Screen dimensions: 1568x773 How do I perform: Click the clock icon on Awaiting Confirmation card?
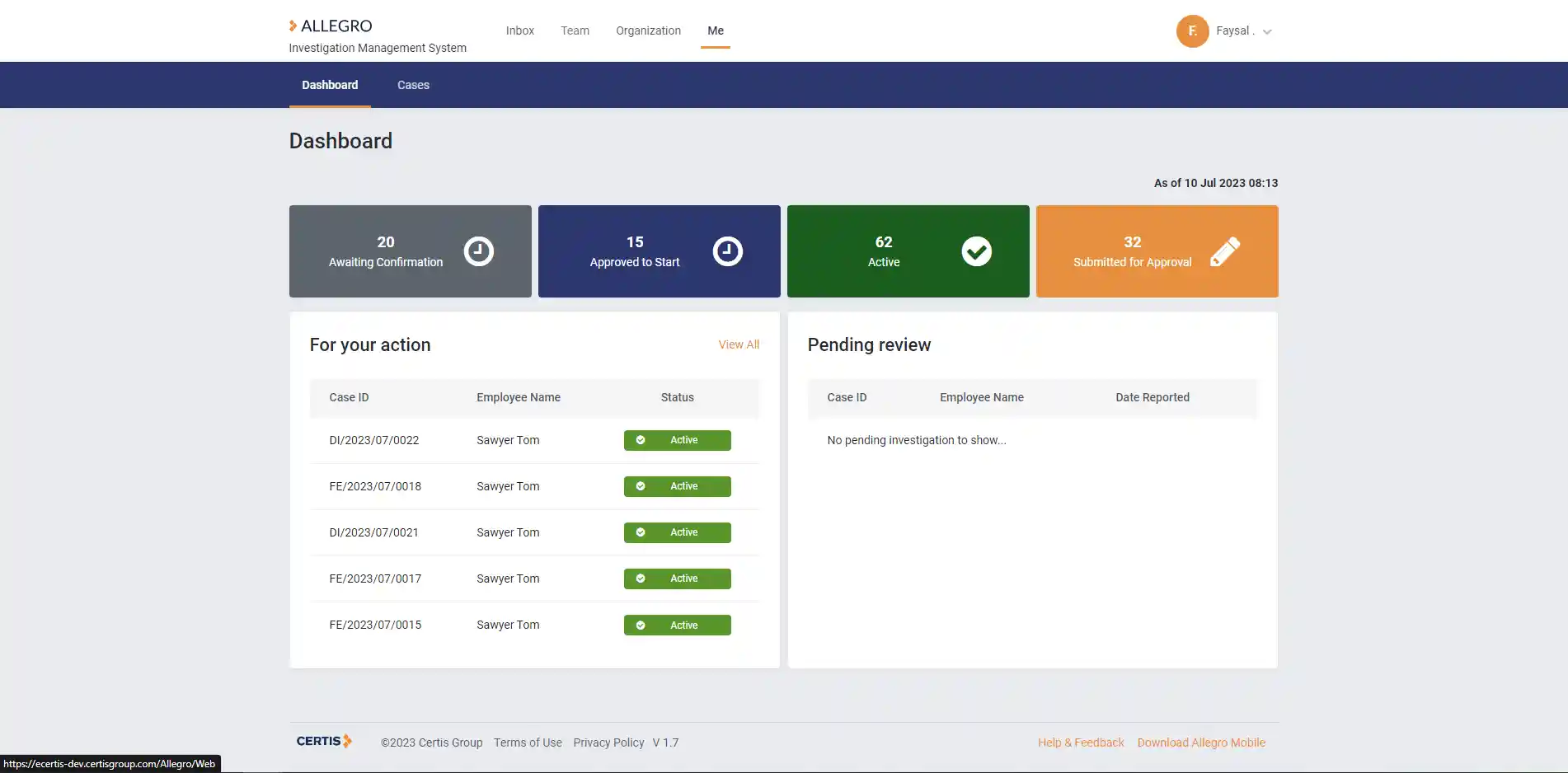pyautogui.click(x=479, y=251)
